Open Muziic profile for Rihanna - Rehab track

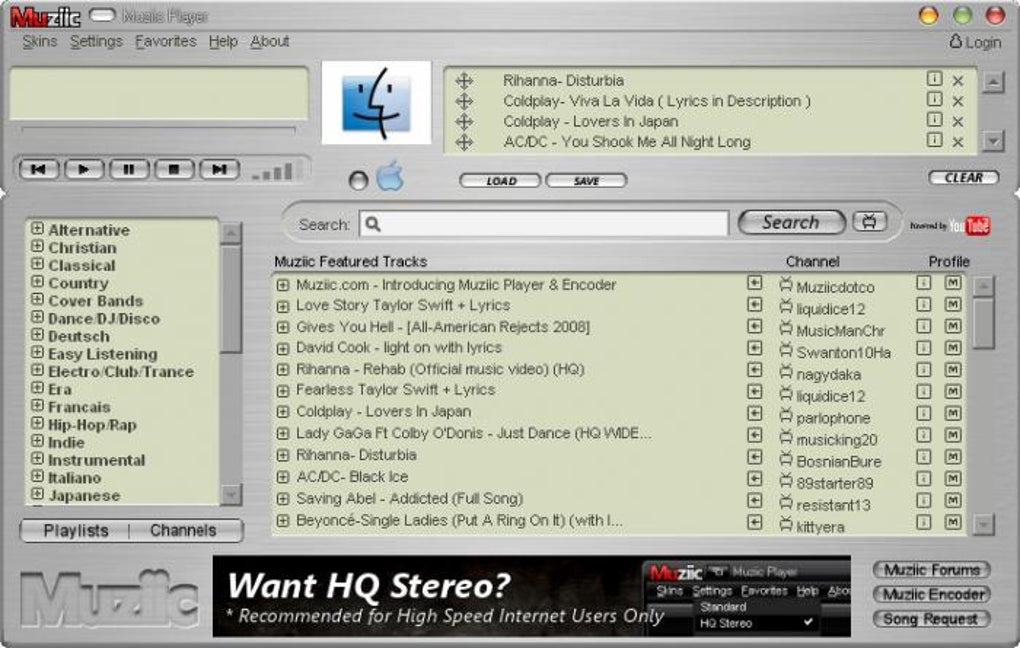coord(953,370)
